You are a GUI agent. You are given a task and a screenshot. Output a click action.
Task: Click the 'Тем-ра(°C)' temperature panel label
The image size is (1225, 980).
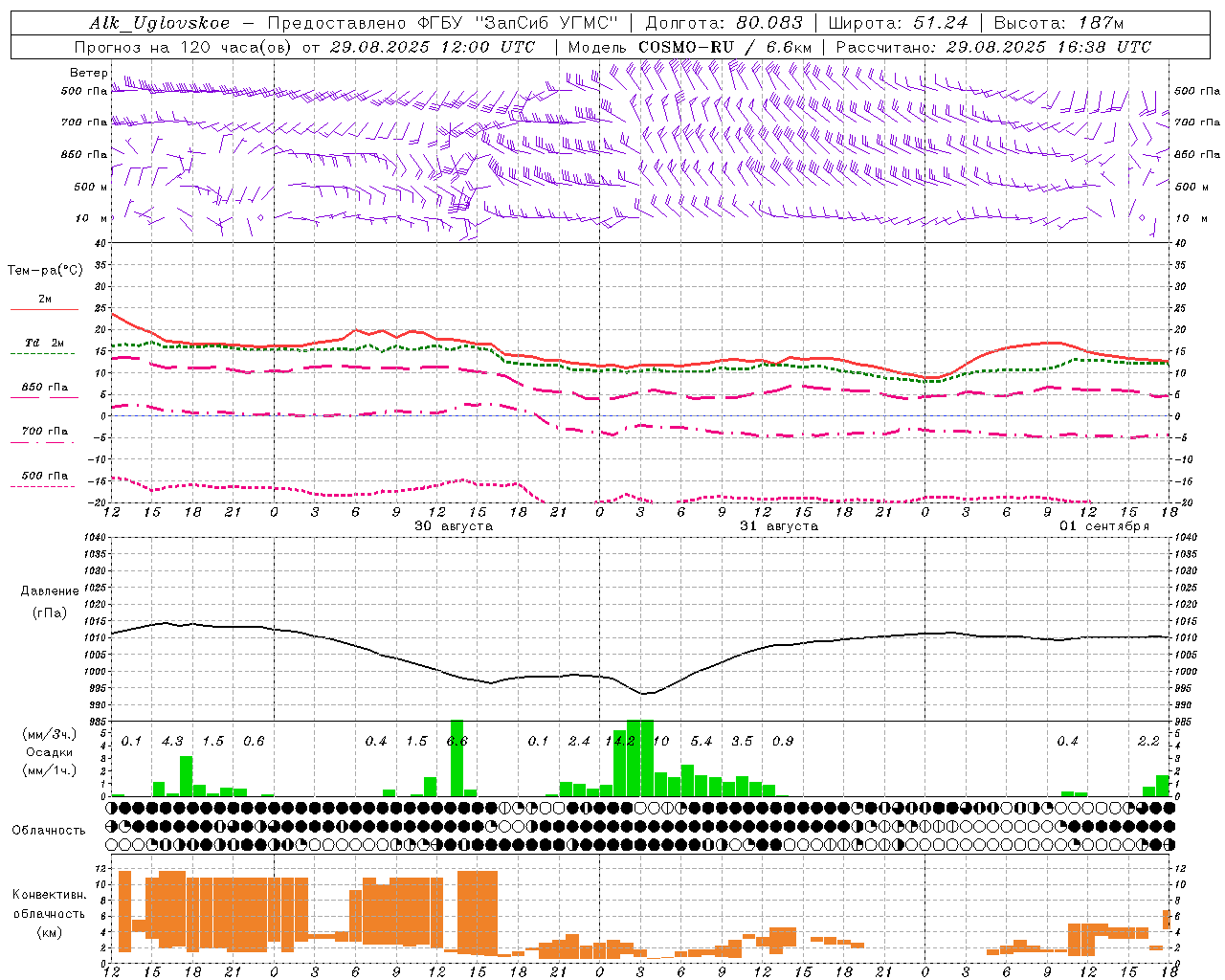(45, 271)
